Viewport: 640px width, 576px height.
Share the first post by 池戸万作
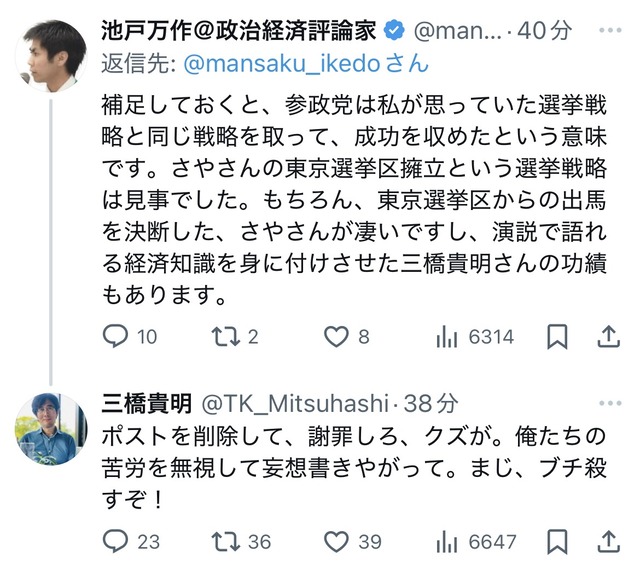click(x=607, y=337)
